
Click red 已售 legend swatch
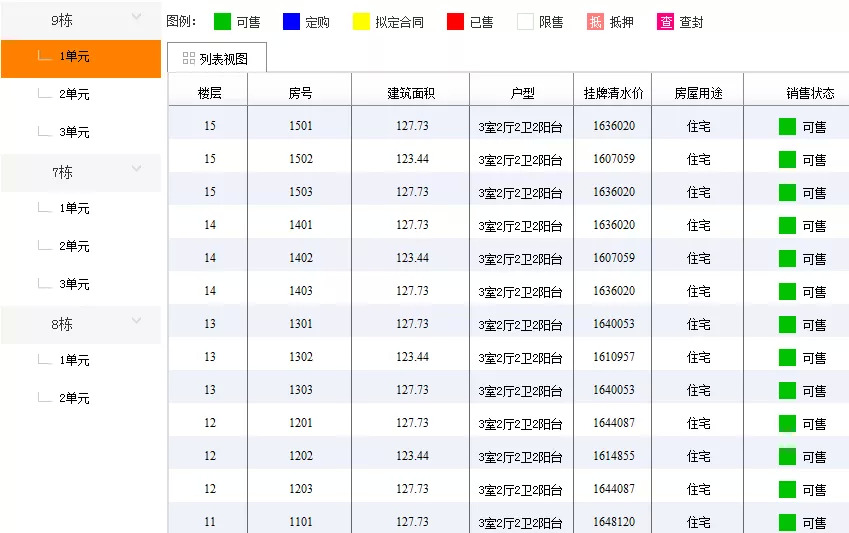click(455, 22)
